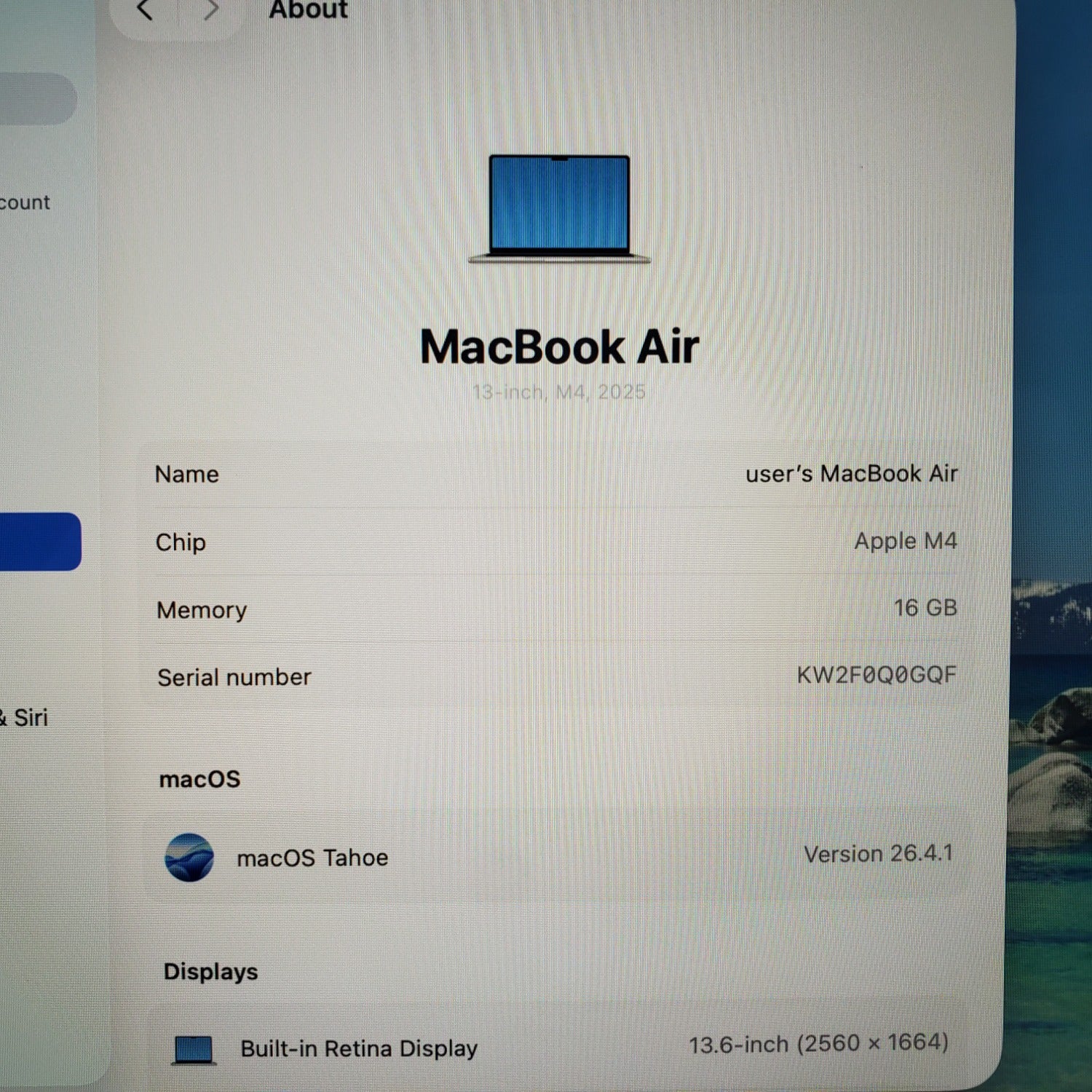This screenshot has width=1092, height=1092.
Task: Click the "Chip" row label
Action: click(x=181, y=542)
